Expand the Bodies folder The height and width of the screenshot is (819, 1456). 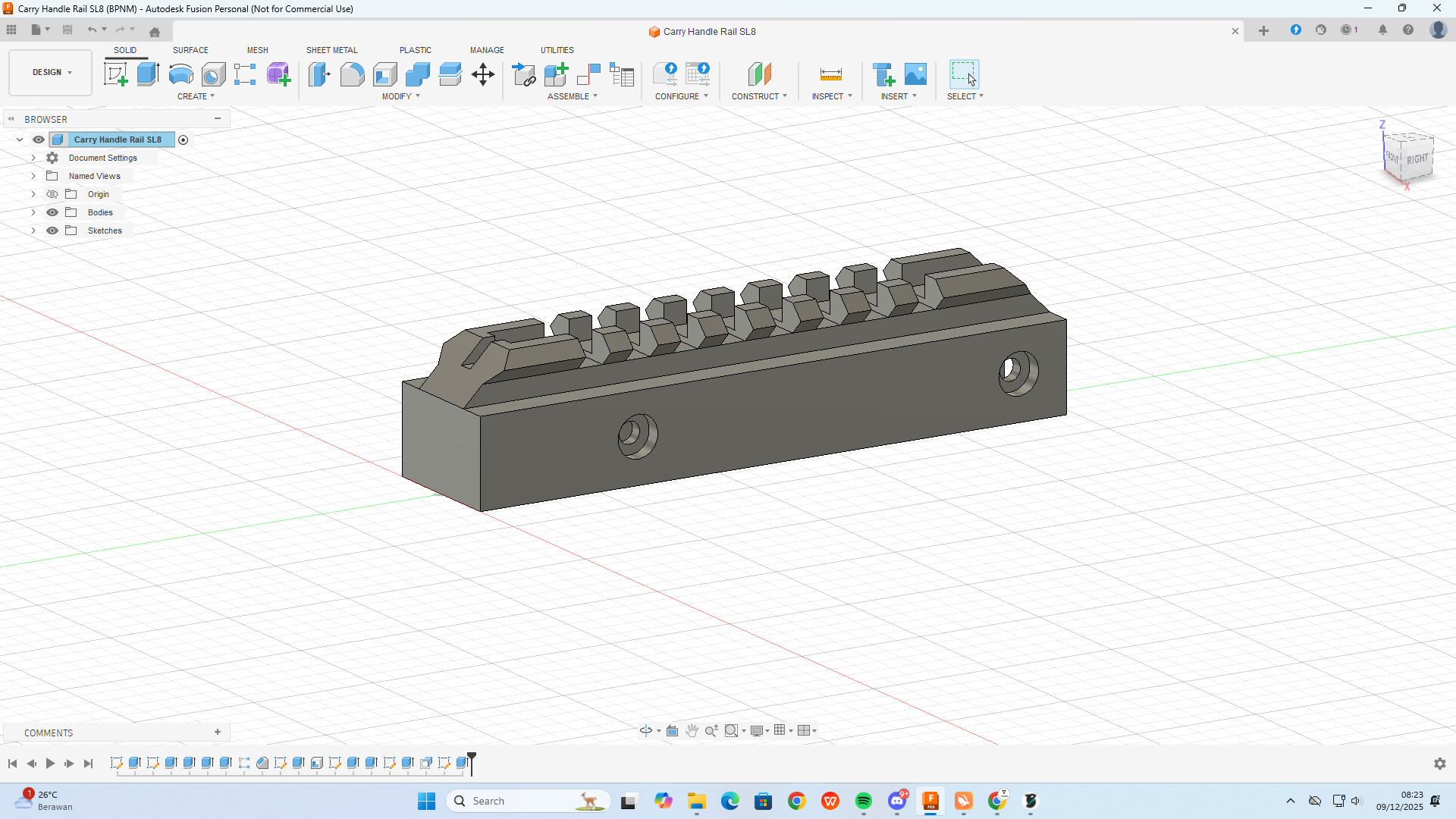(x=33, y=212)
